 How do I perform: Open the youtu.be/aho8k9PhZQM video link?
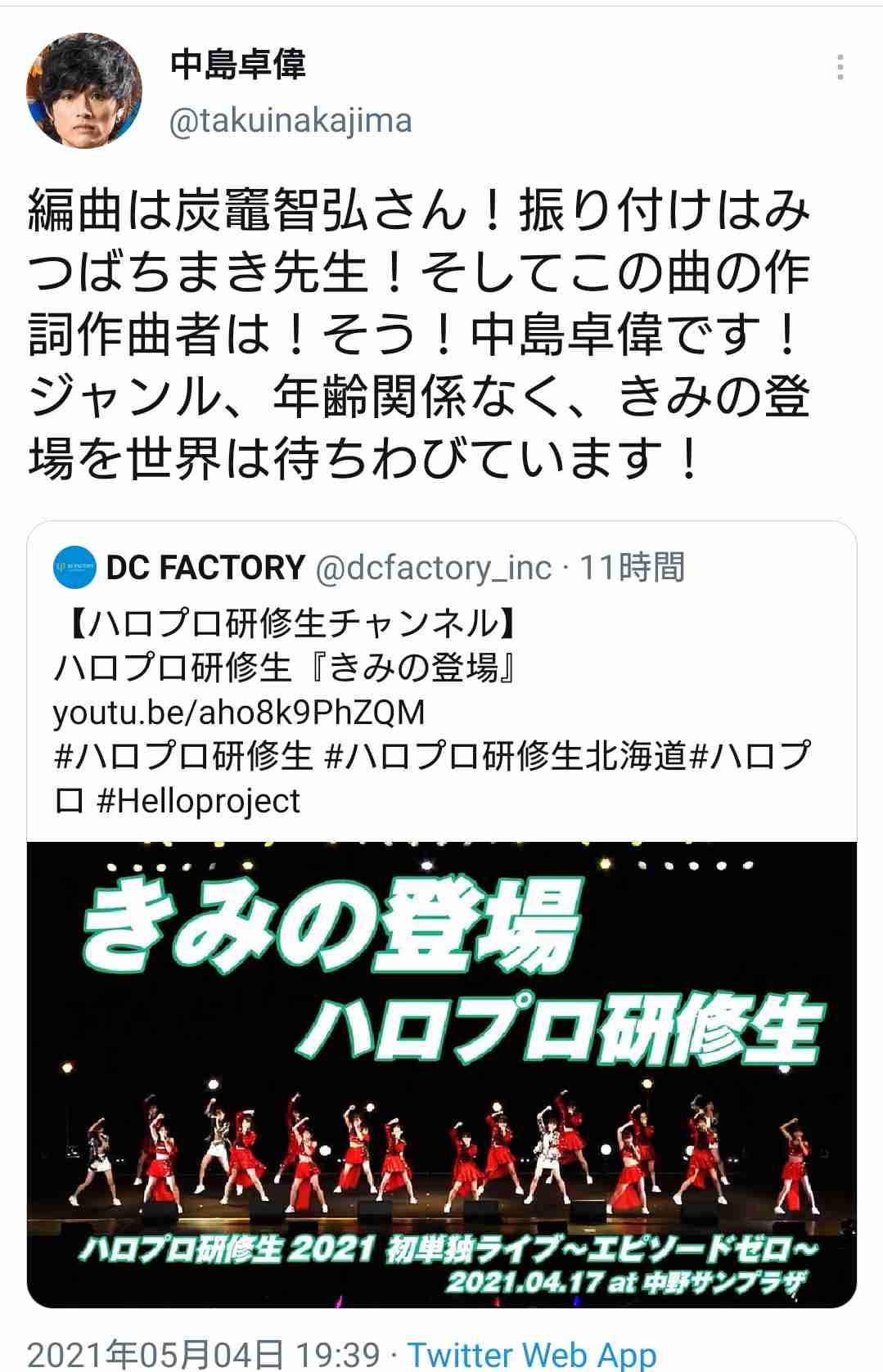click(239, 713)
